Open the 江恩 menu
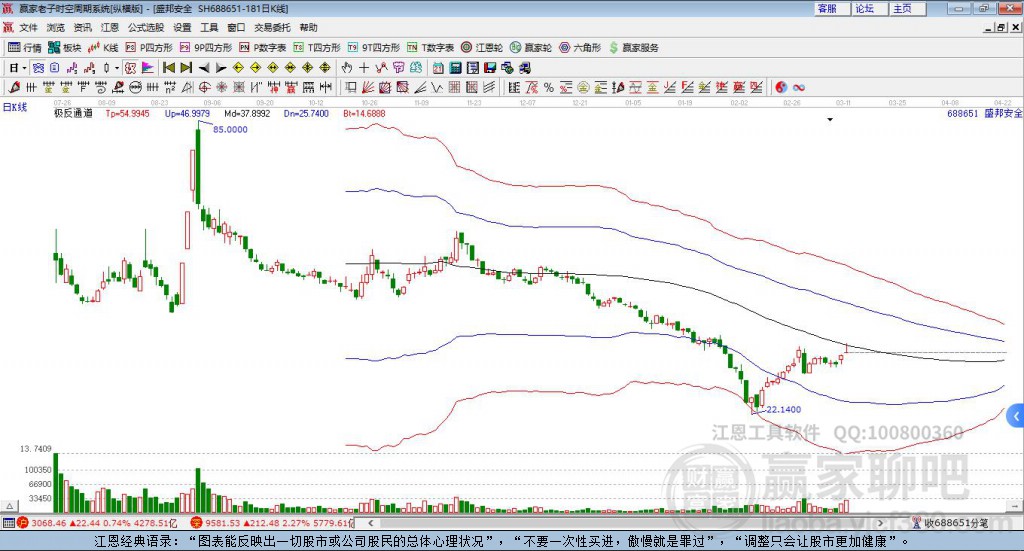 110,27
